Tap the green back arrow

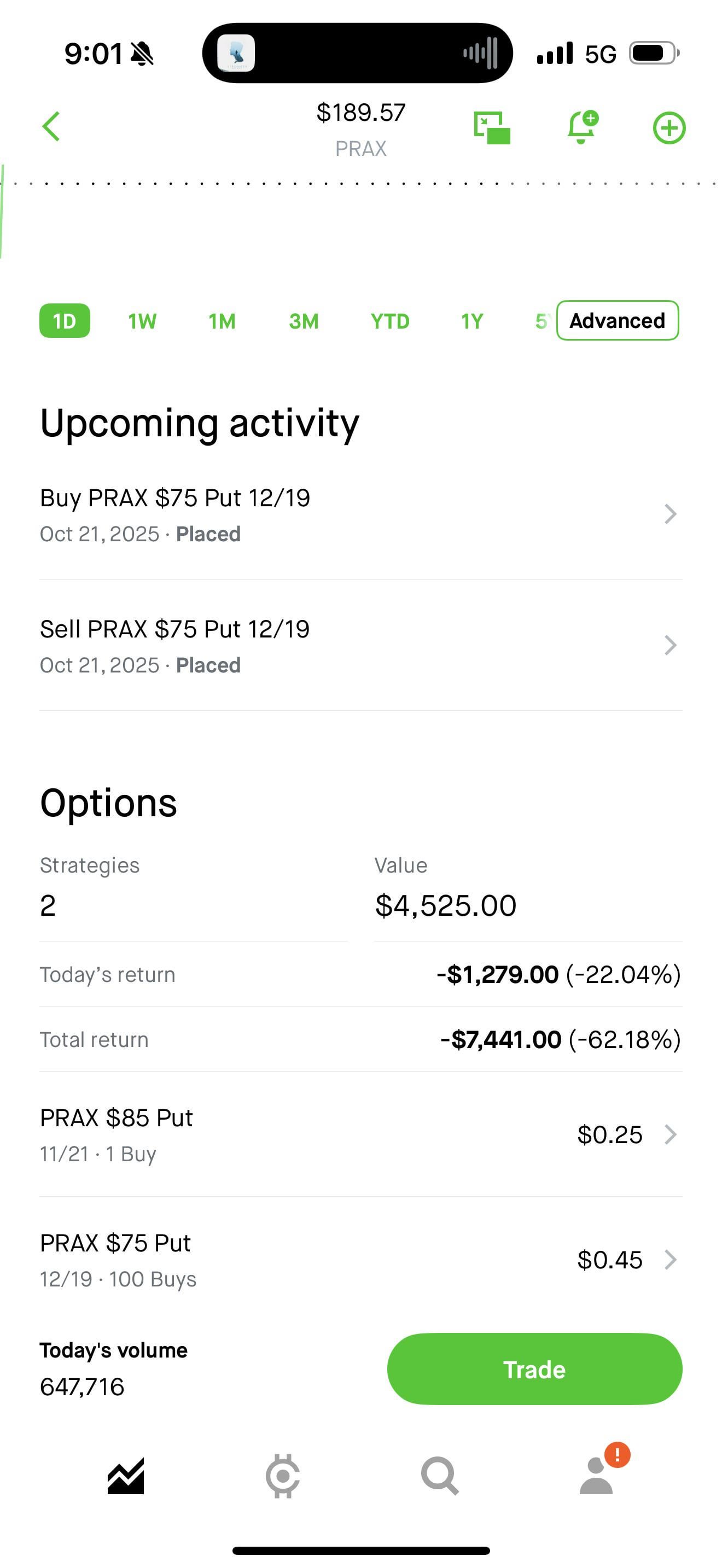51,127
